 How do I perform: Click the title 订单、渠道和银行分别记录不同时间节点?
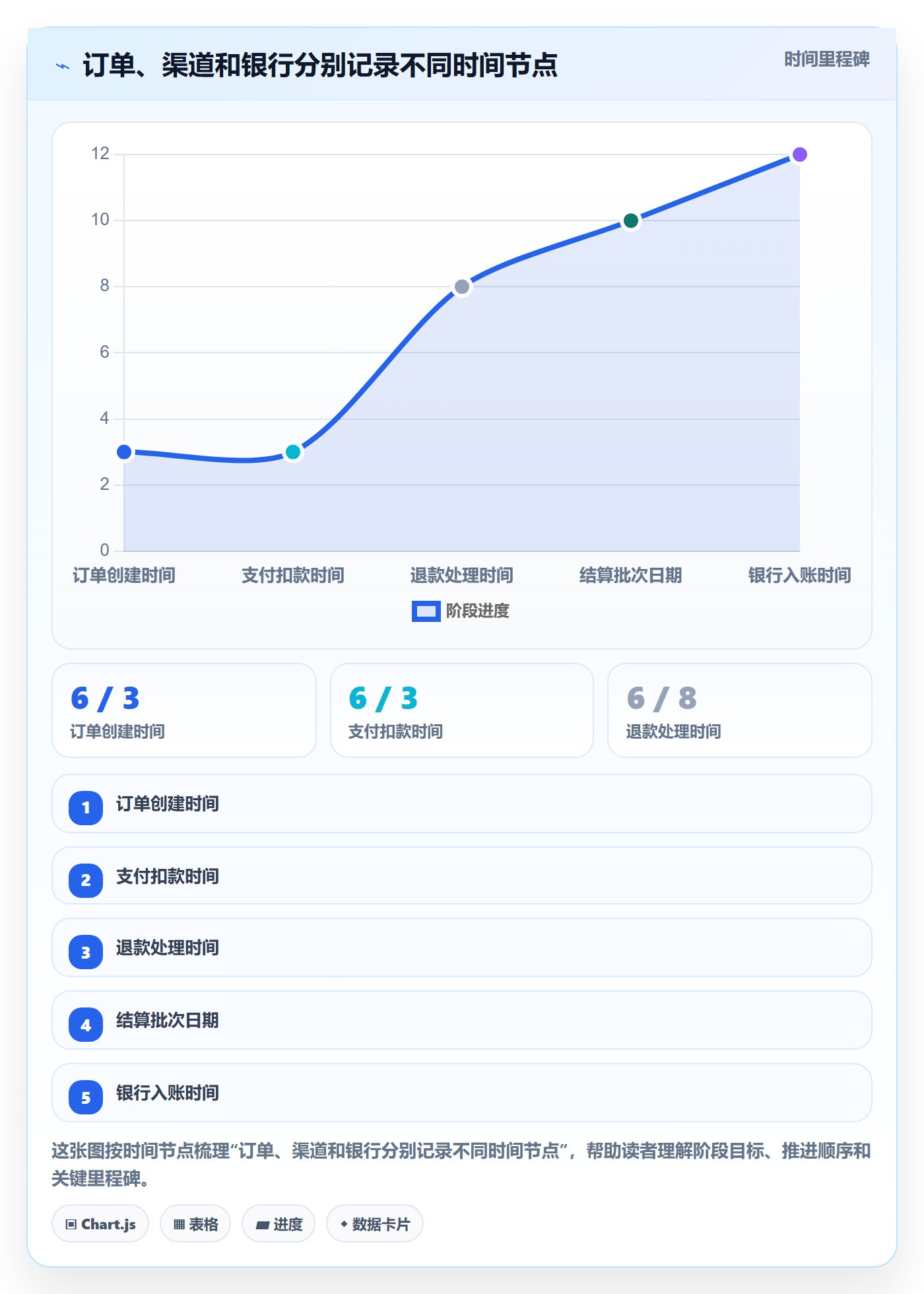pyautogui.click(x=320, y=65)
